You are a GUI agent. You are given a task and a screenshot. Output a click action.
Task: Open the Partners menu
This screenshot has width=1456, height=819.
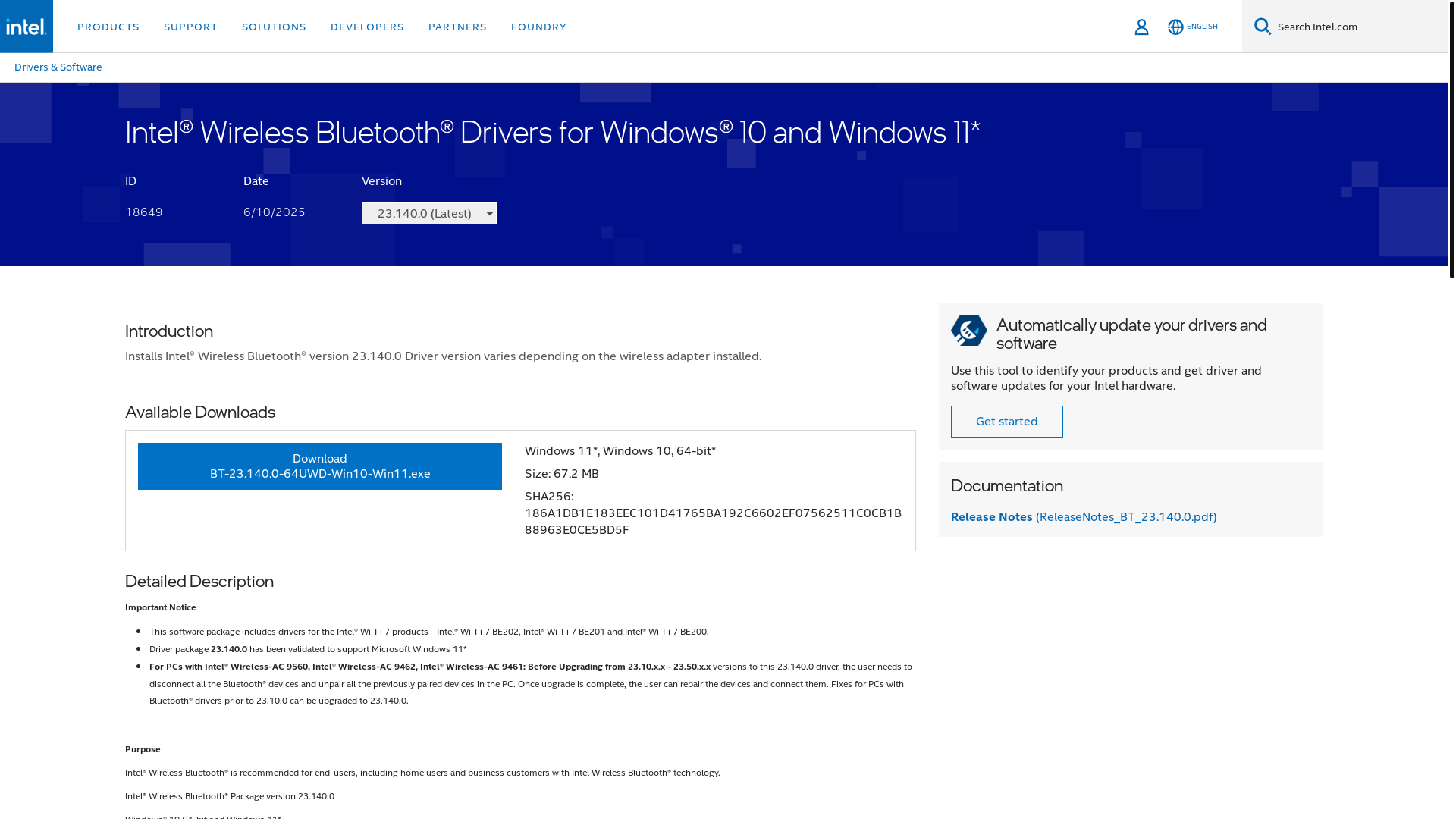(x=457, y=27)
